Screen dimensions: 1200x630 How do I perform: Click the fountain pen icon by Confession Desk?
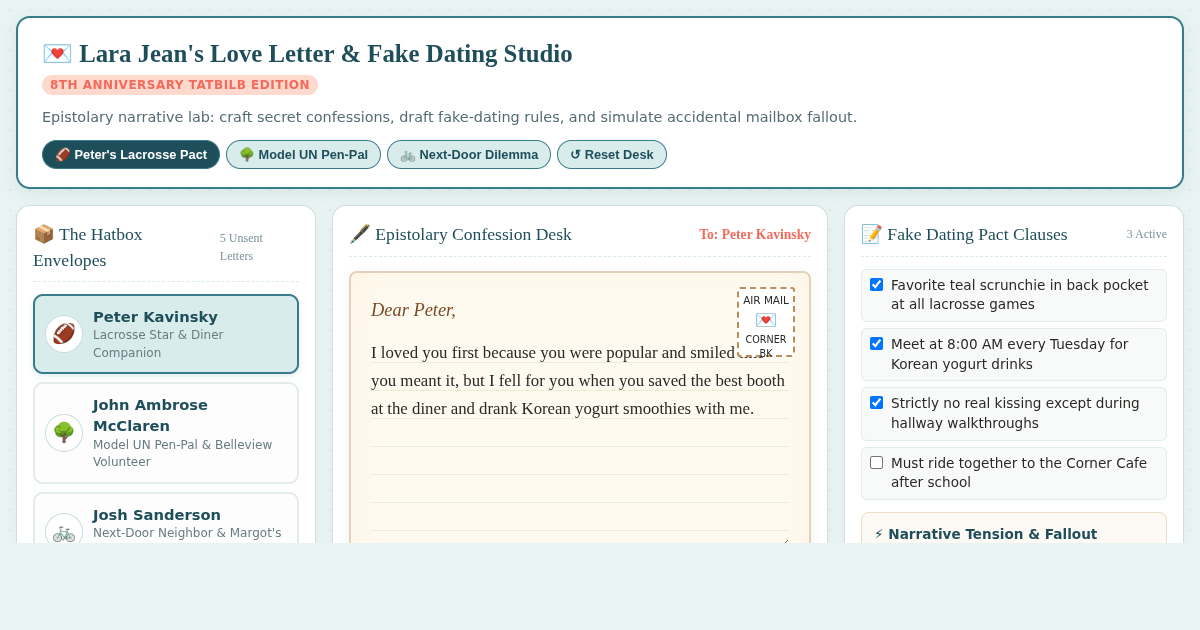pyautogui.click(x=359, y=234)
